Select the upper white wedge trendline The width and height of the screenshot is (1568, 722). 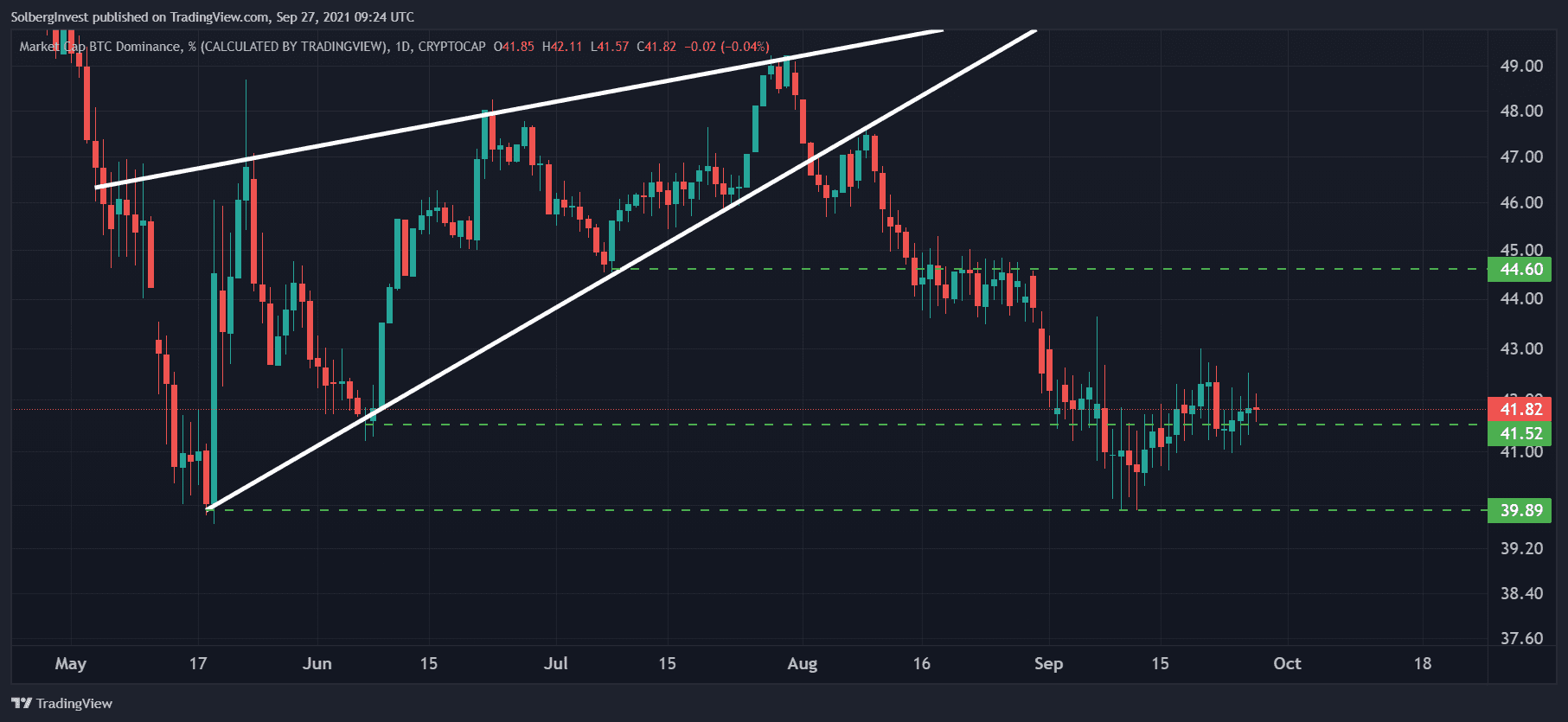click(x=519, y=108)
